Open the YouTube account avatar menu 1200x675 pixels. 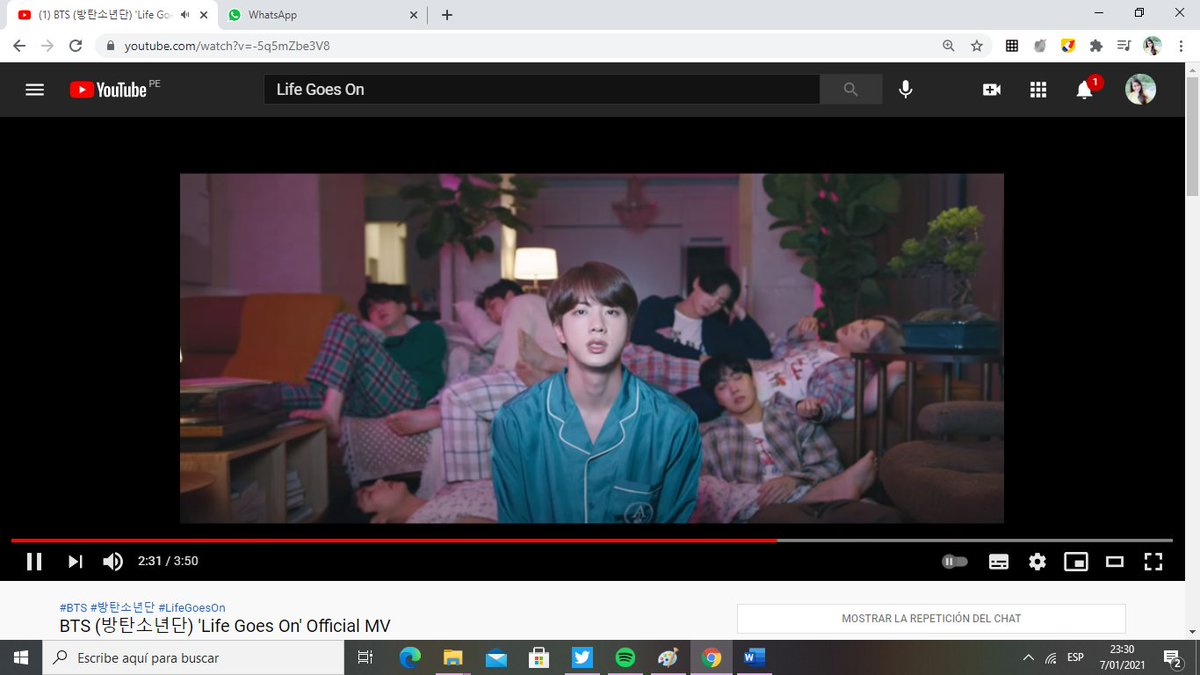pos(1141,89)
